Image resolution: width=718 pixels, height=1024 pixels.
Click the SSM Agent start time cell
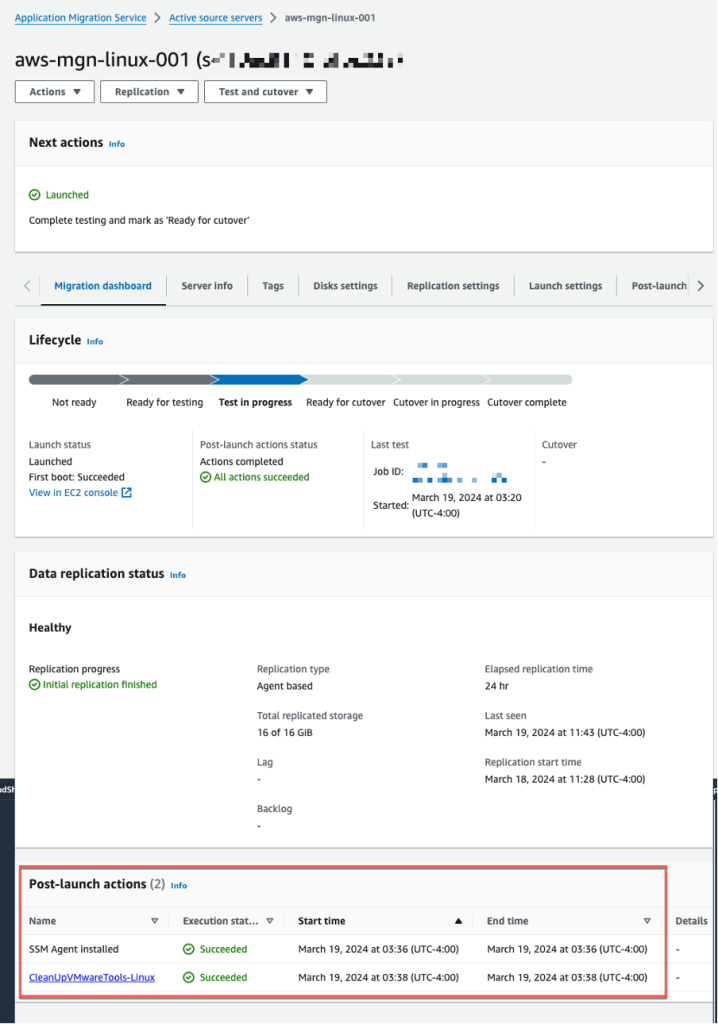tap(378, 949)
